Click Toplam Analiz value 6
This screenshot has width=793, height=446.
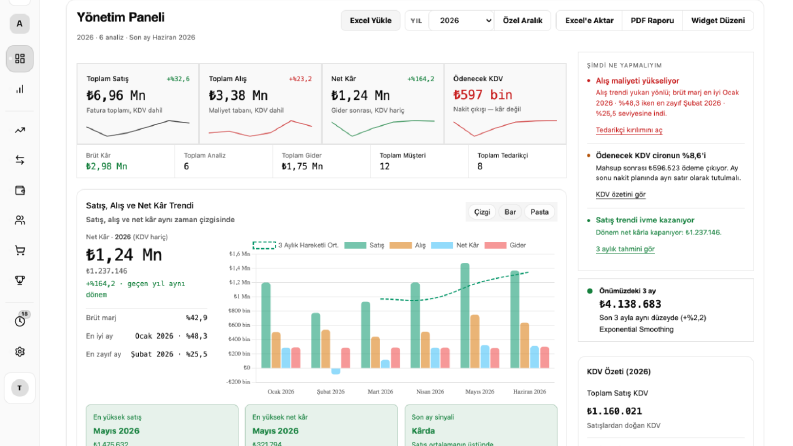[186, 166]
